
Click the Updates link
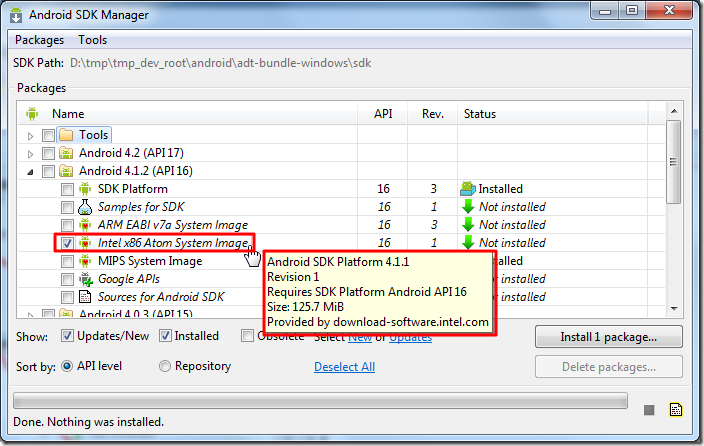410,338
